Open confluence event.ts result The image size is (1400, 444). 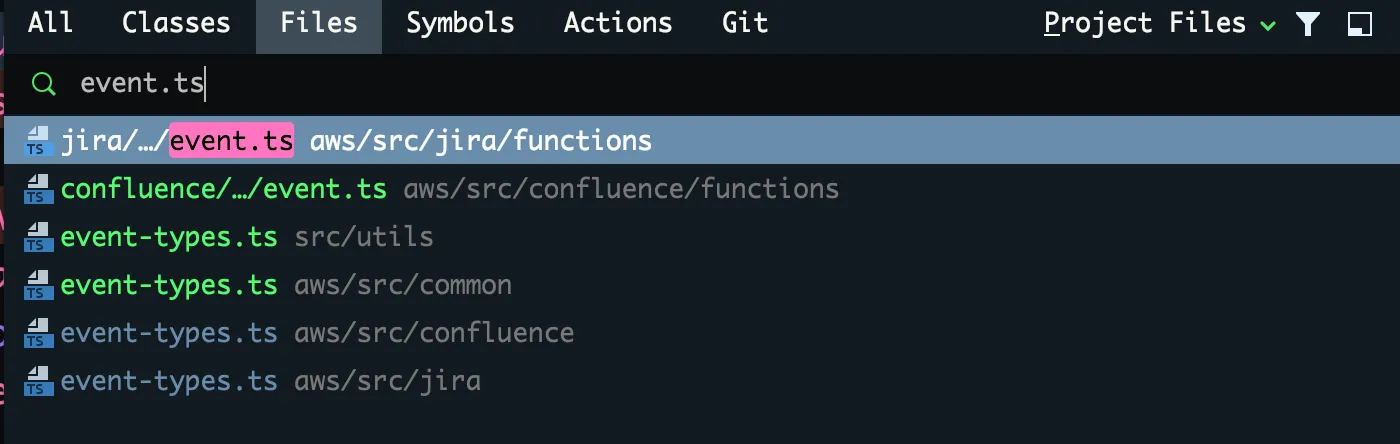700,189
